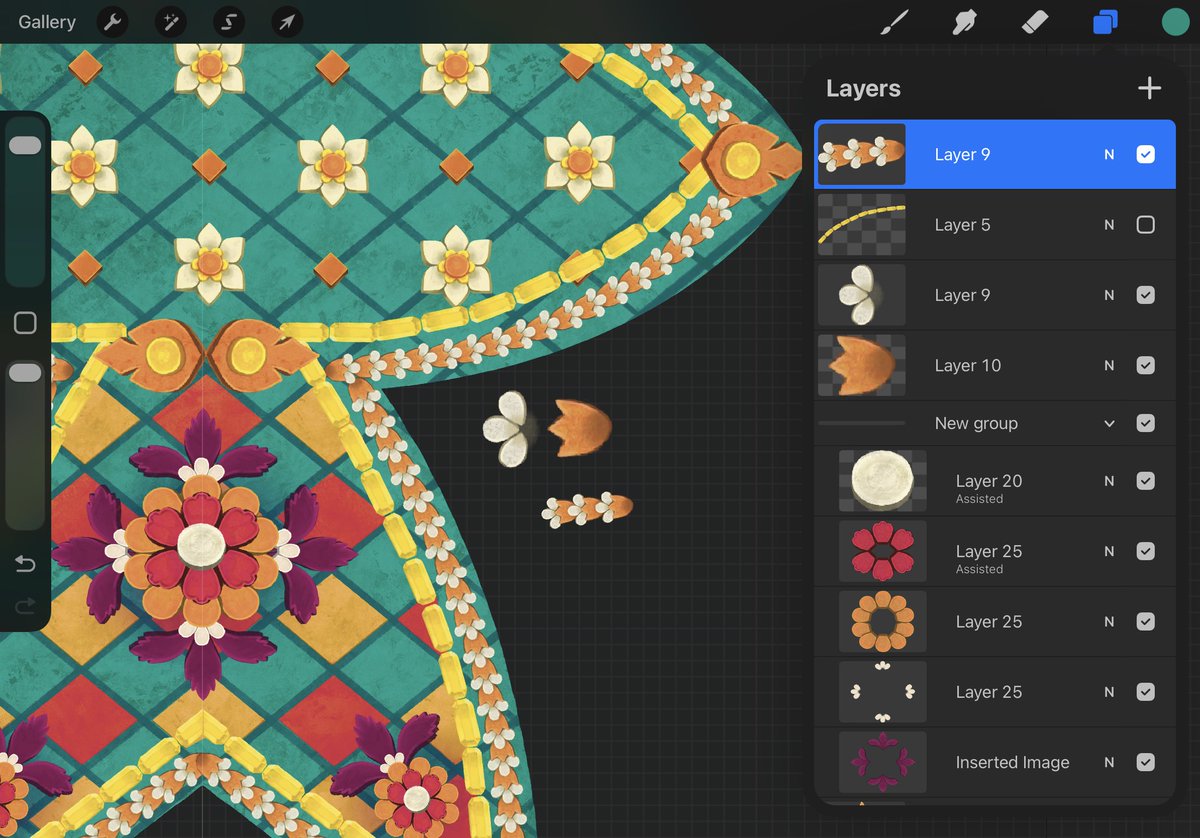Tap the square Modify button in sidebar

[x=25, y=322]
